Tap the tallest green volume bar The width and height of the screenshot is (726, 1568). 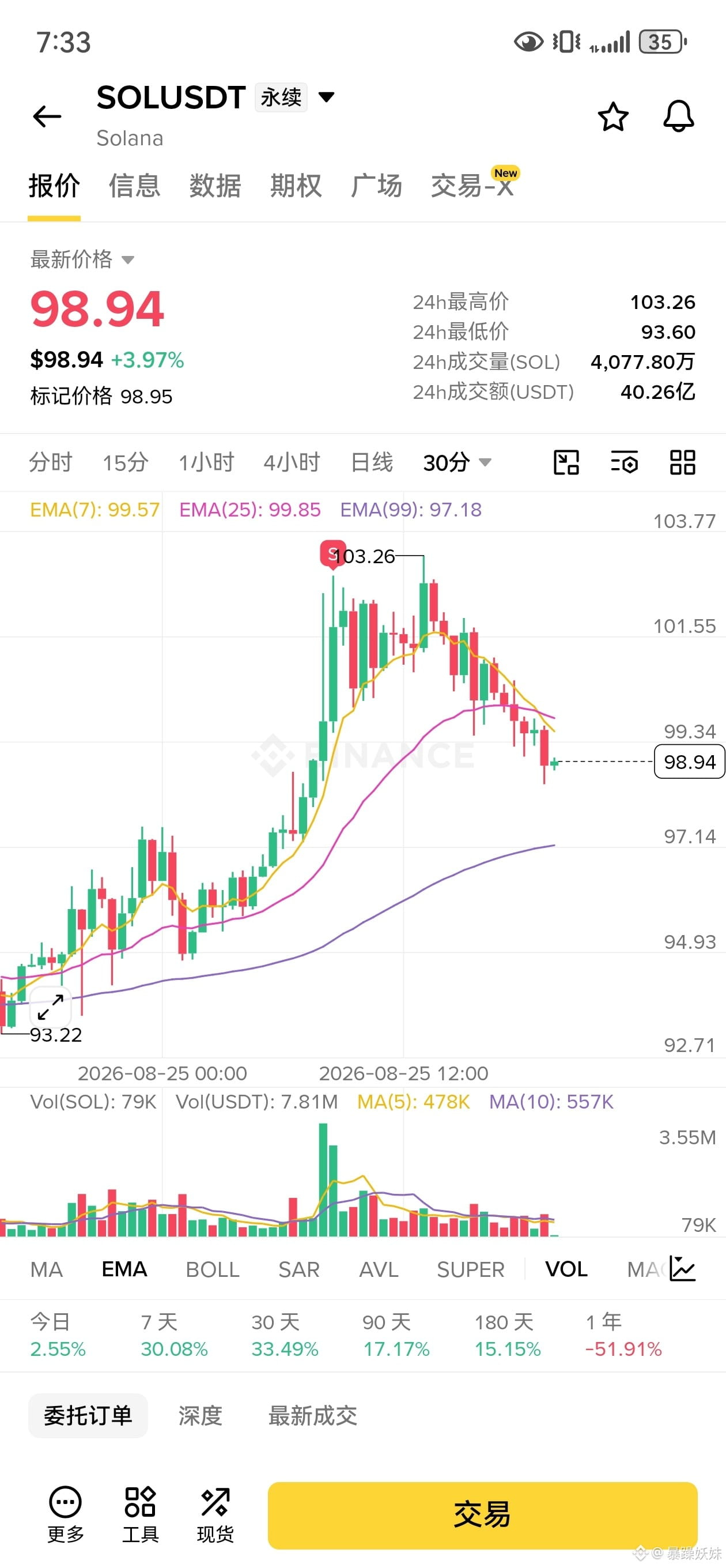pos(323,1179)
